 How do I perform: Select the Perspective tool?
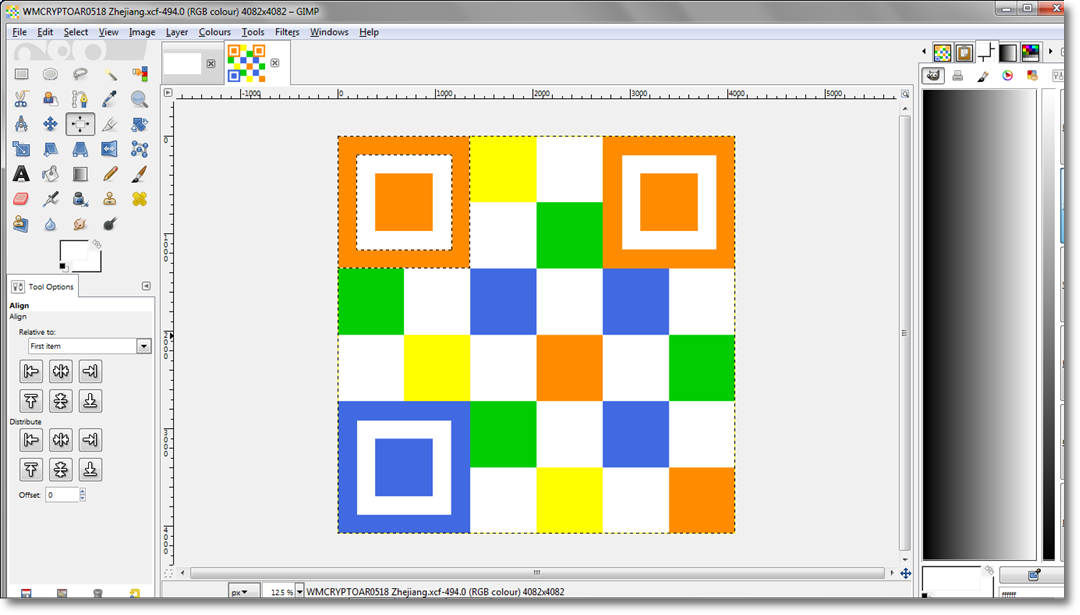pos(80,149)
